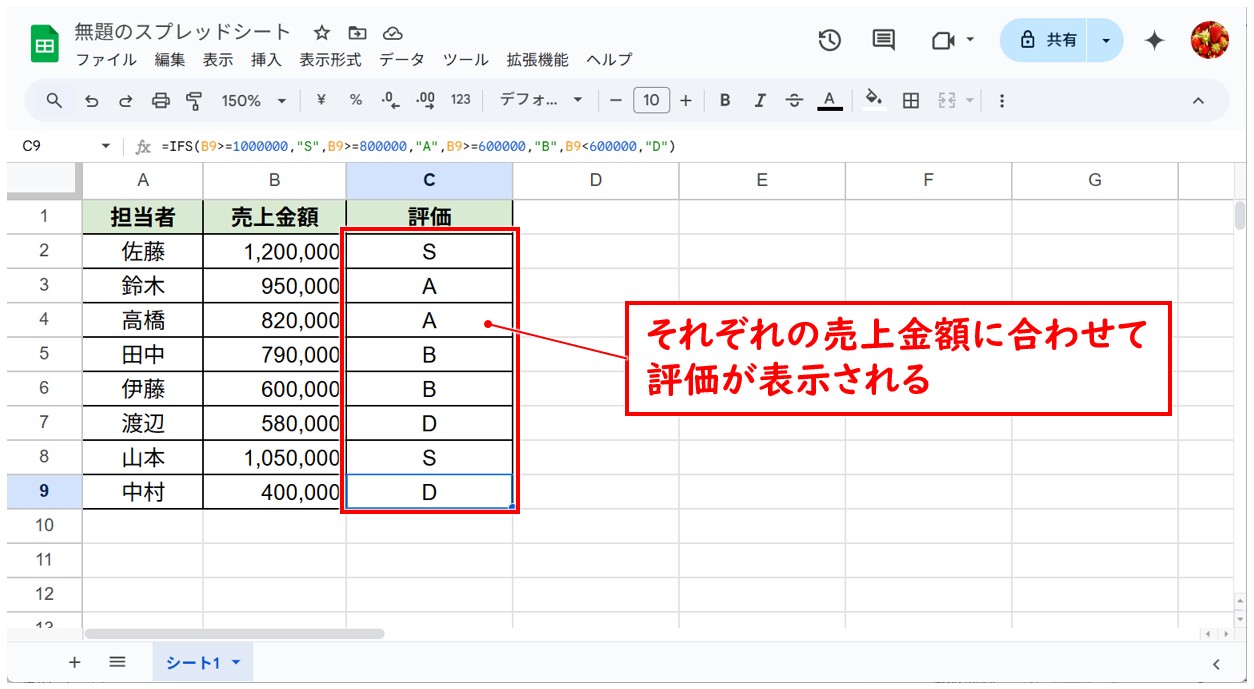Format as currency yen
Image resolution: width=1254 pixels, height=689 pixels.
coord(321,100)
